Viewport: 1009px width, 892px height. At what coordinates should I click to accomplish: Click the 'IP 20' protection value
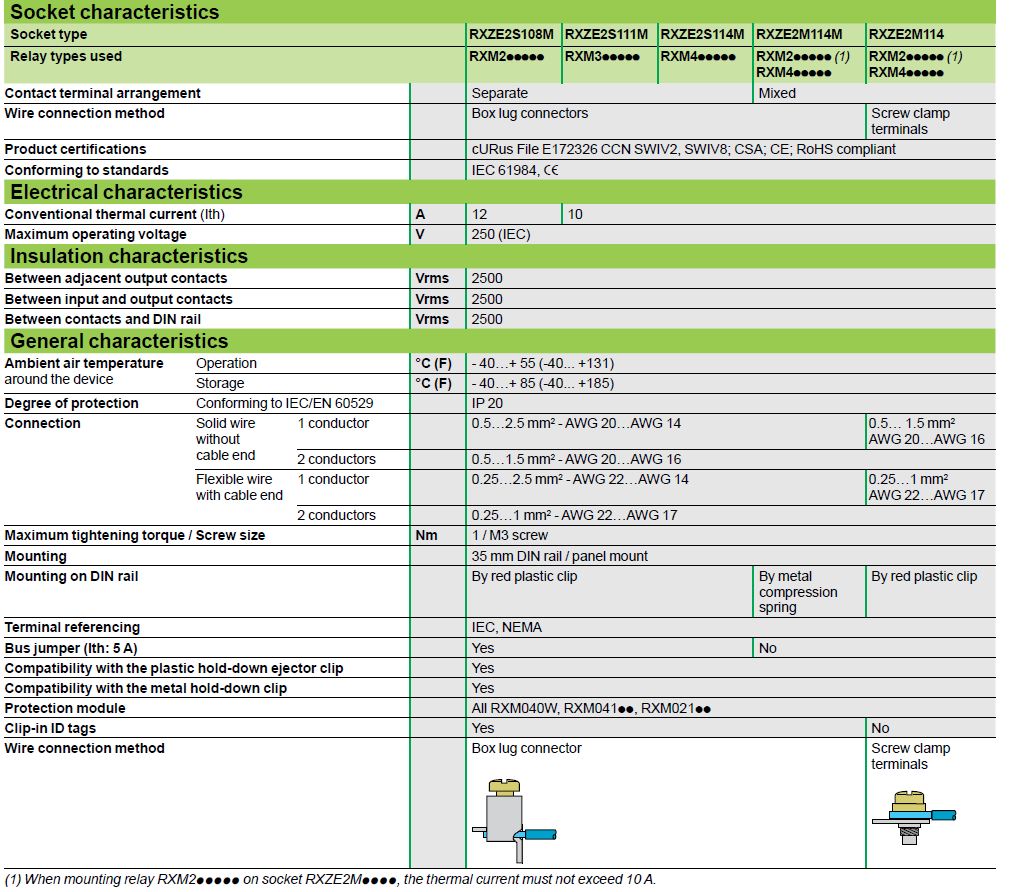pos(487,403)
